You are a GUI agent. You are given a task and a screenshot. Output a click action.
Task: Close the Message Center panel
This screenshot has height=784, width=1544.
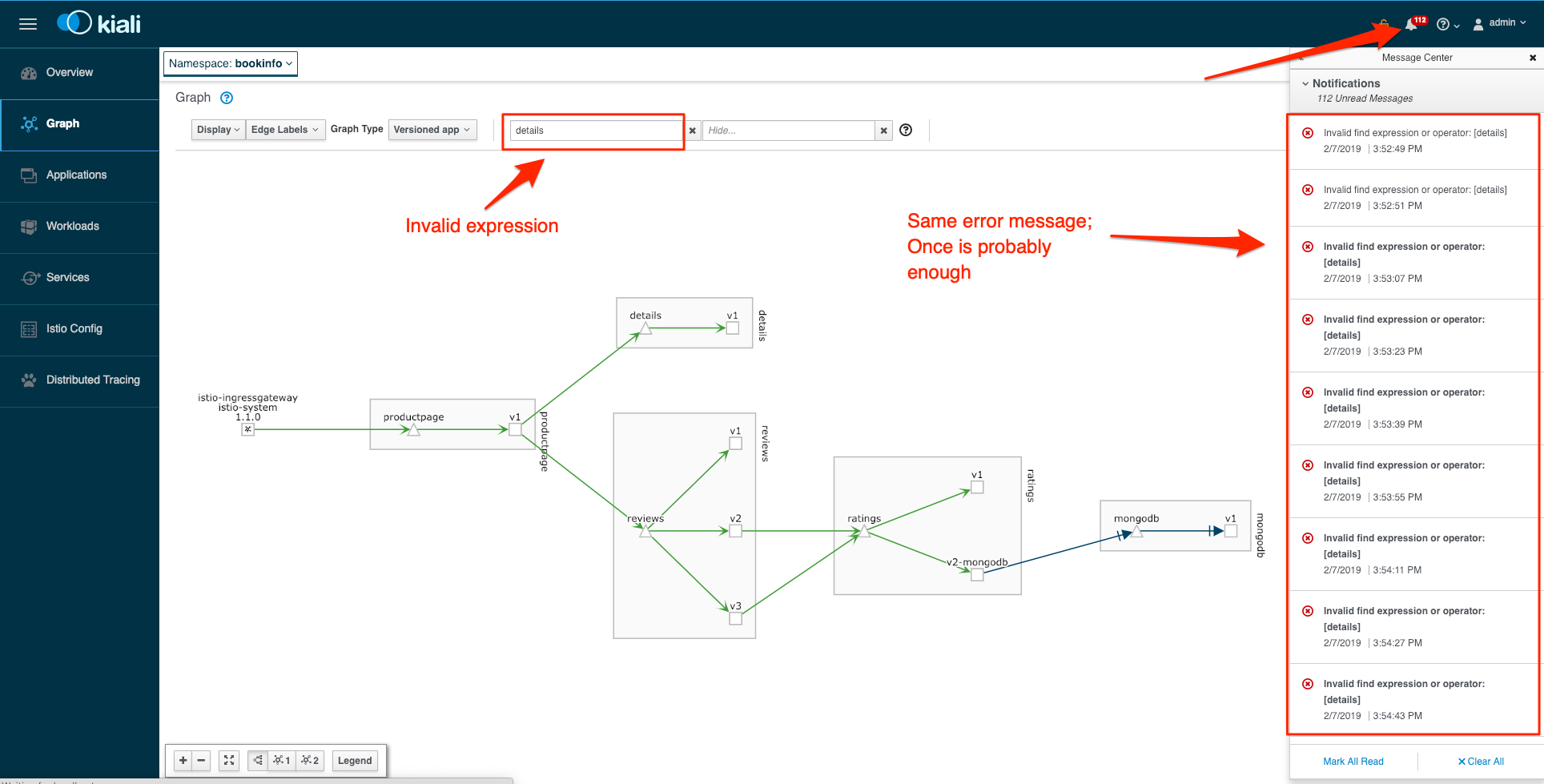click(1533, 58)
